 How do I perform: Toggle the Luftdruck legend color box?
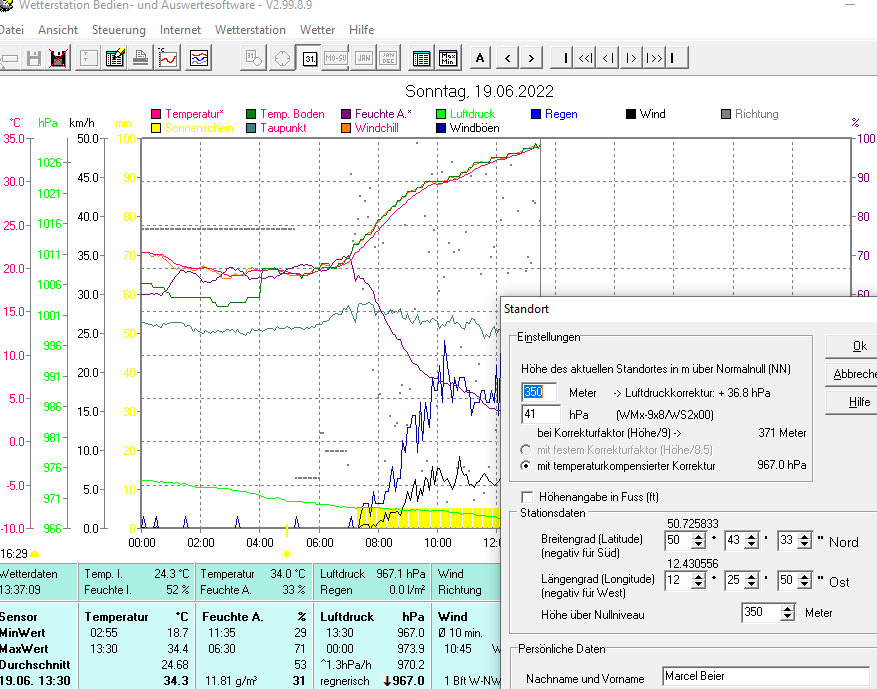(x=442, y=114)
